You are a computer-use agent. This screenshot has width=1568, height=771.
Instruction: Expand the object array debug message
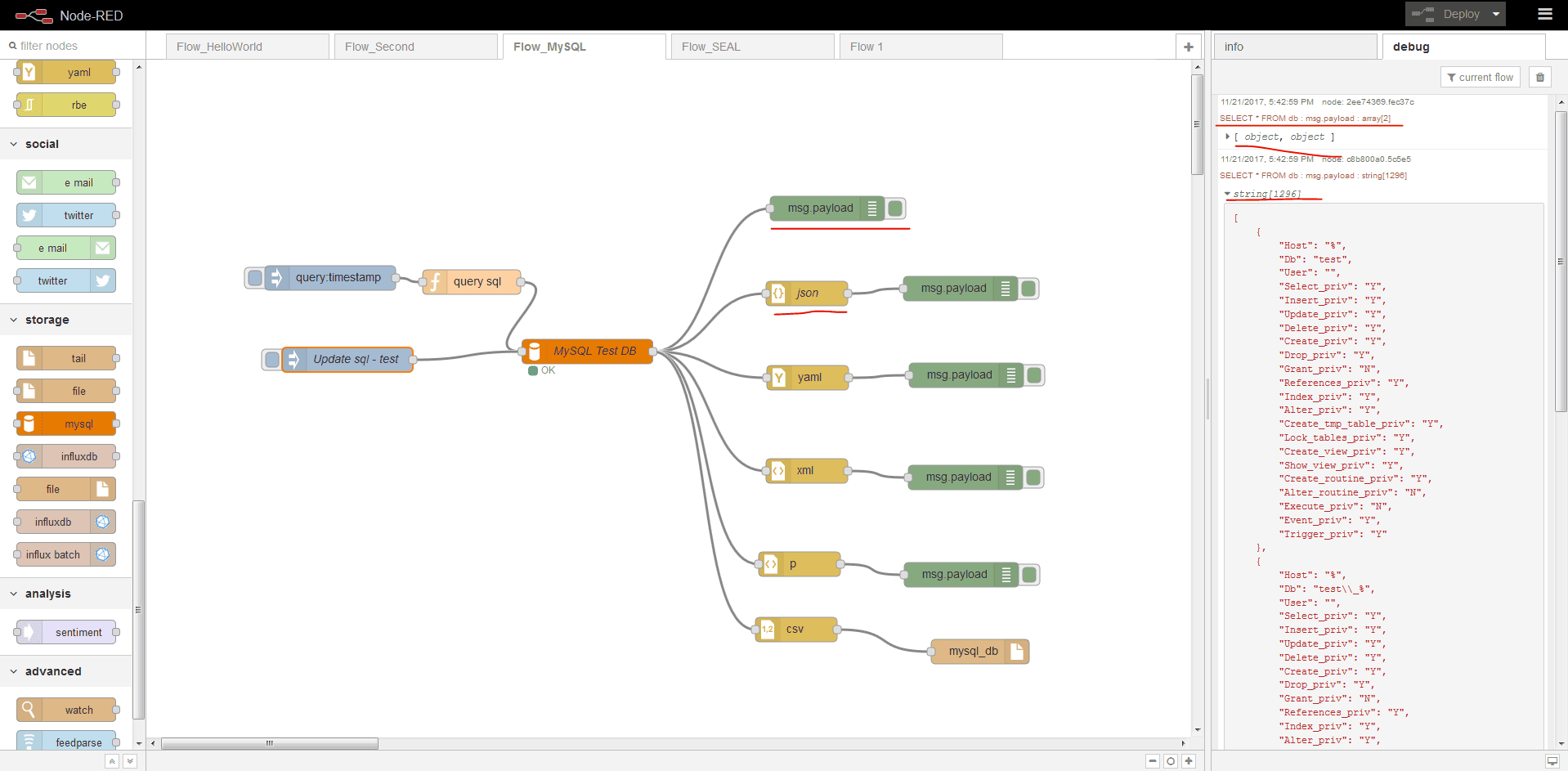click(x=1228, y=137)
